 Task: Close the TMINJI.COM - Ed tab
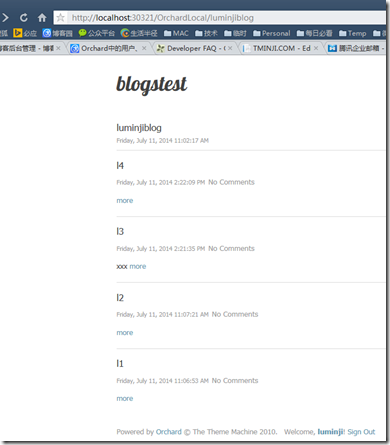click(x=316, y=48)
